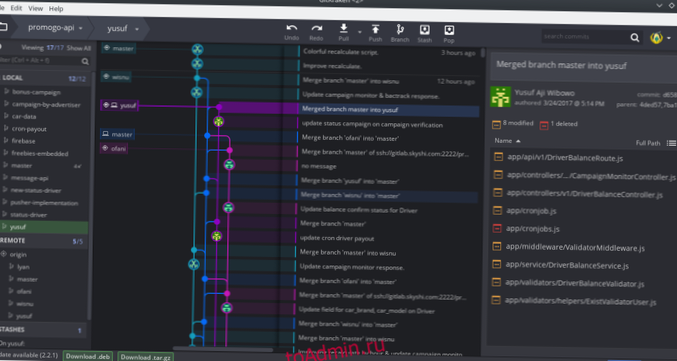Click the Download .deb button
677x361 pixels.
pyautogui.click(x=88, y=356)
